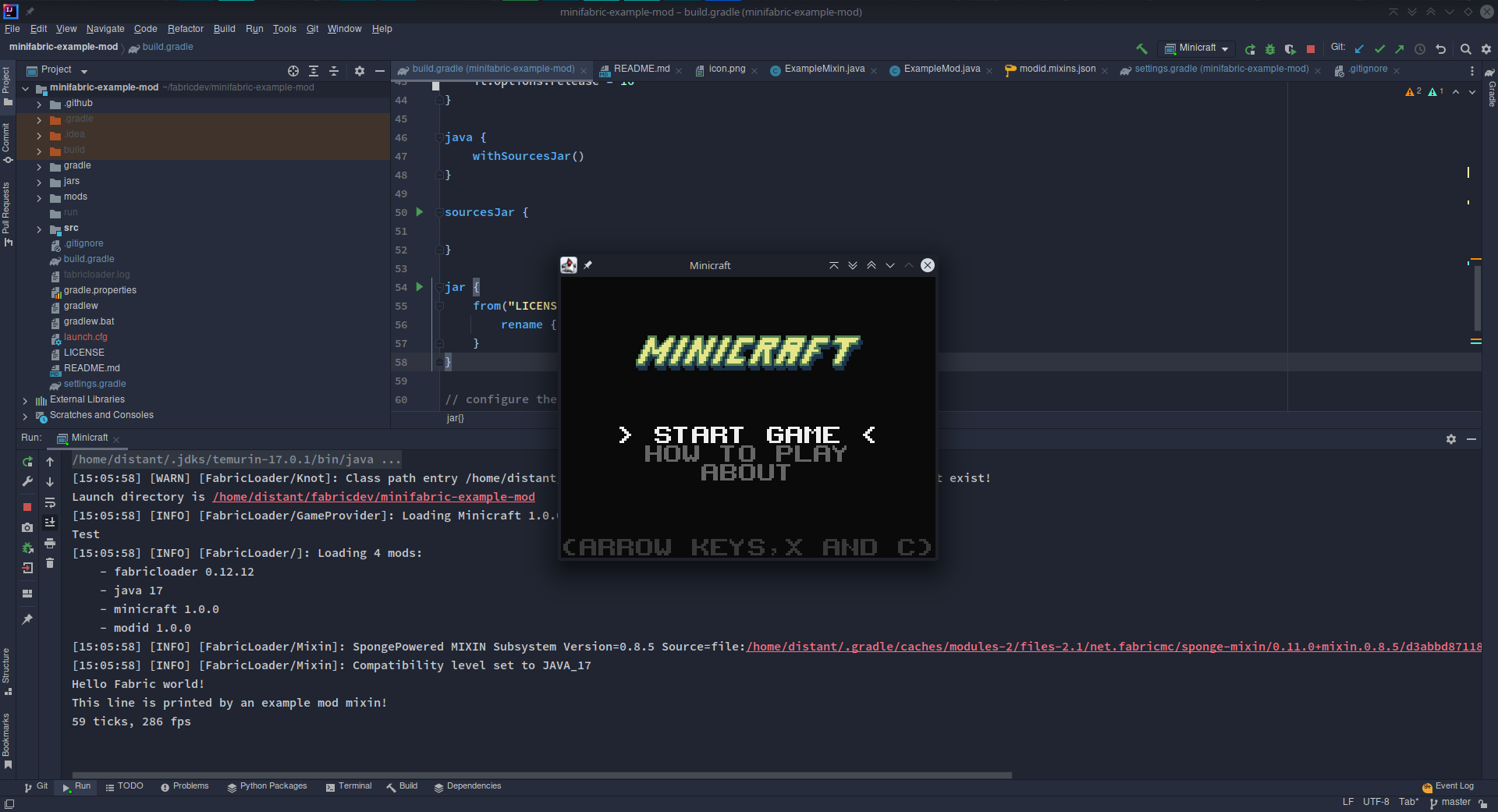Debug the Minicraft run configuration
Screen dimensions: 1498x812
1270,48
